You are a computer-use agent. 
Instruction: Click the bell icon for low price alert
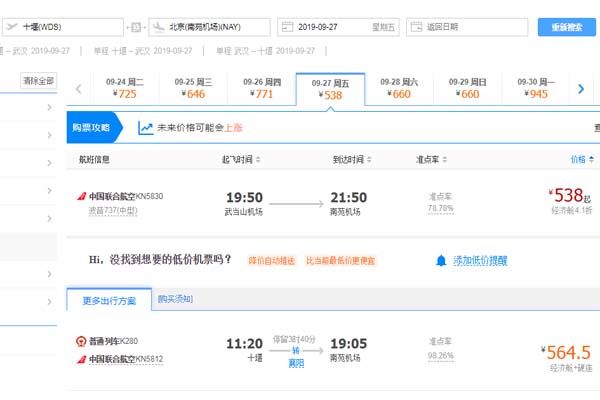pos(441,261)
